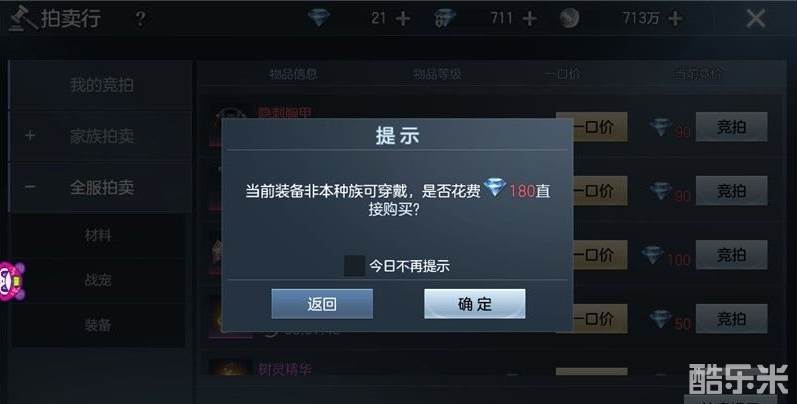The width and height of the screenshot is (798, 404).
Task: Select the 我的竞拍 tab
Action: pos(101,84)
